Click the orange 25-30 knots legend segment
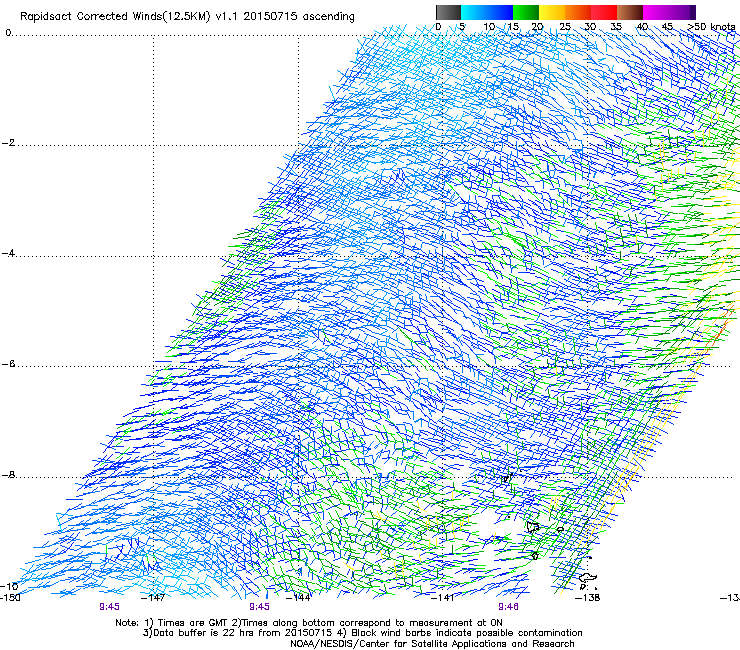The image size is (740, 650). coord(578,12)
